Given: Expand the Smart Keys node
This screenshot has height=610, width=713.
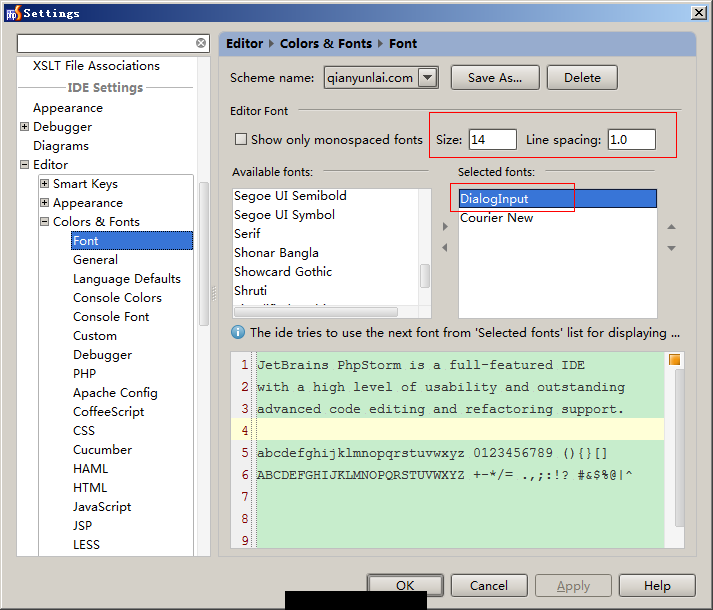Looking at the screenshot, I should pyautogui.click(x=45, y=184).
